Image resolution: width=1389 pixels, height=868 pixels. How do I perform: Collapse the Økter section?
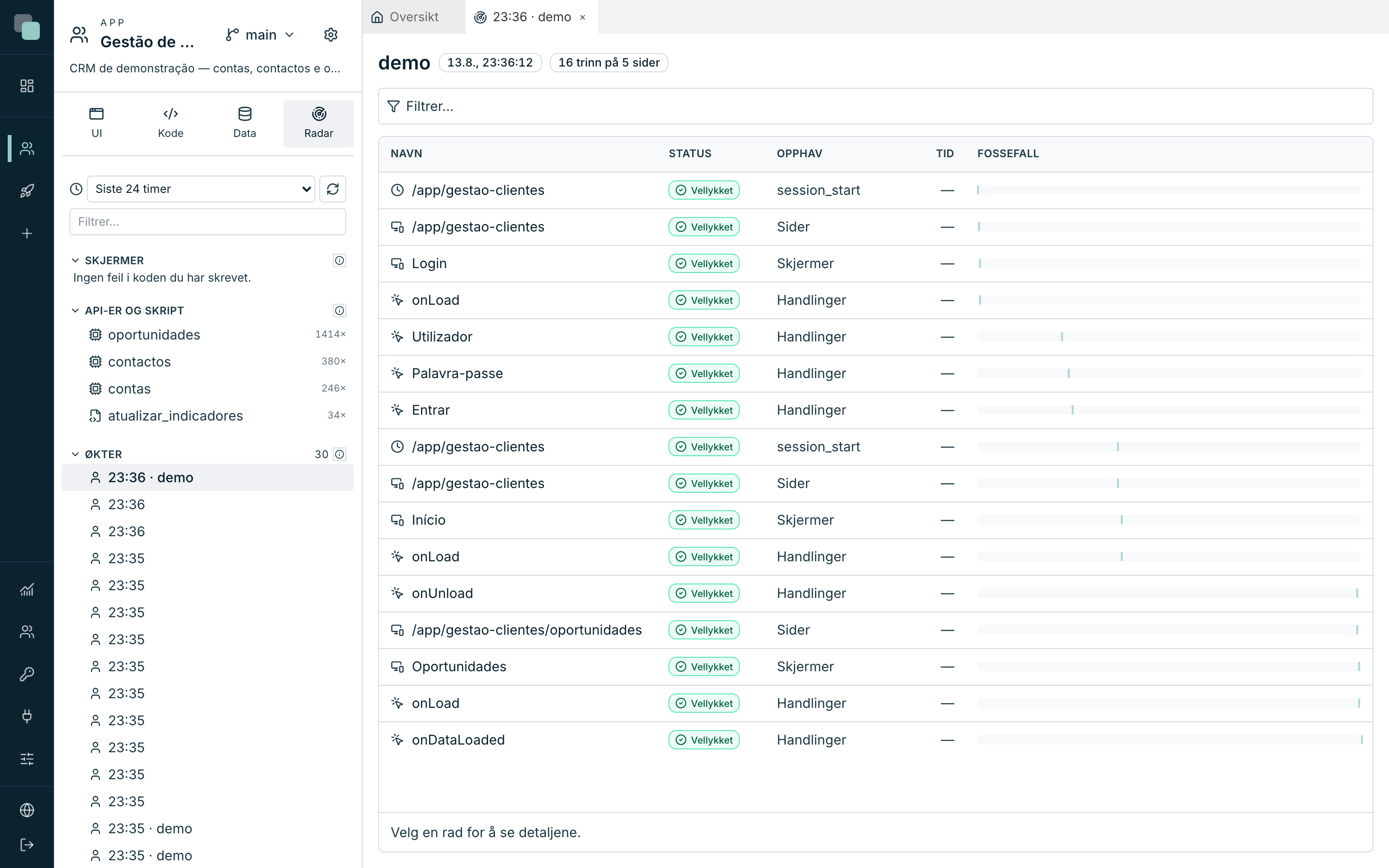(x=75, y=454)
